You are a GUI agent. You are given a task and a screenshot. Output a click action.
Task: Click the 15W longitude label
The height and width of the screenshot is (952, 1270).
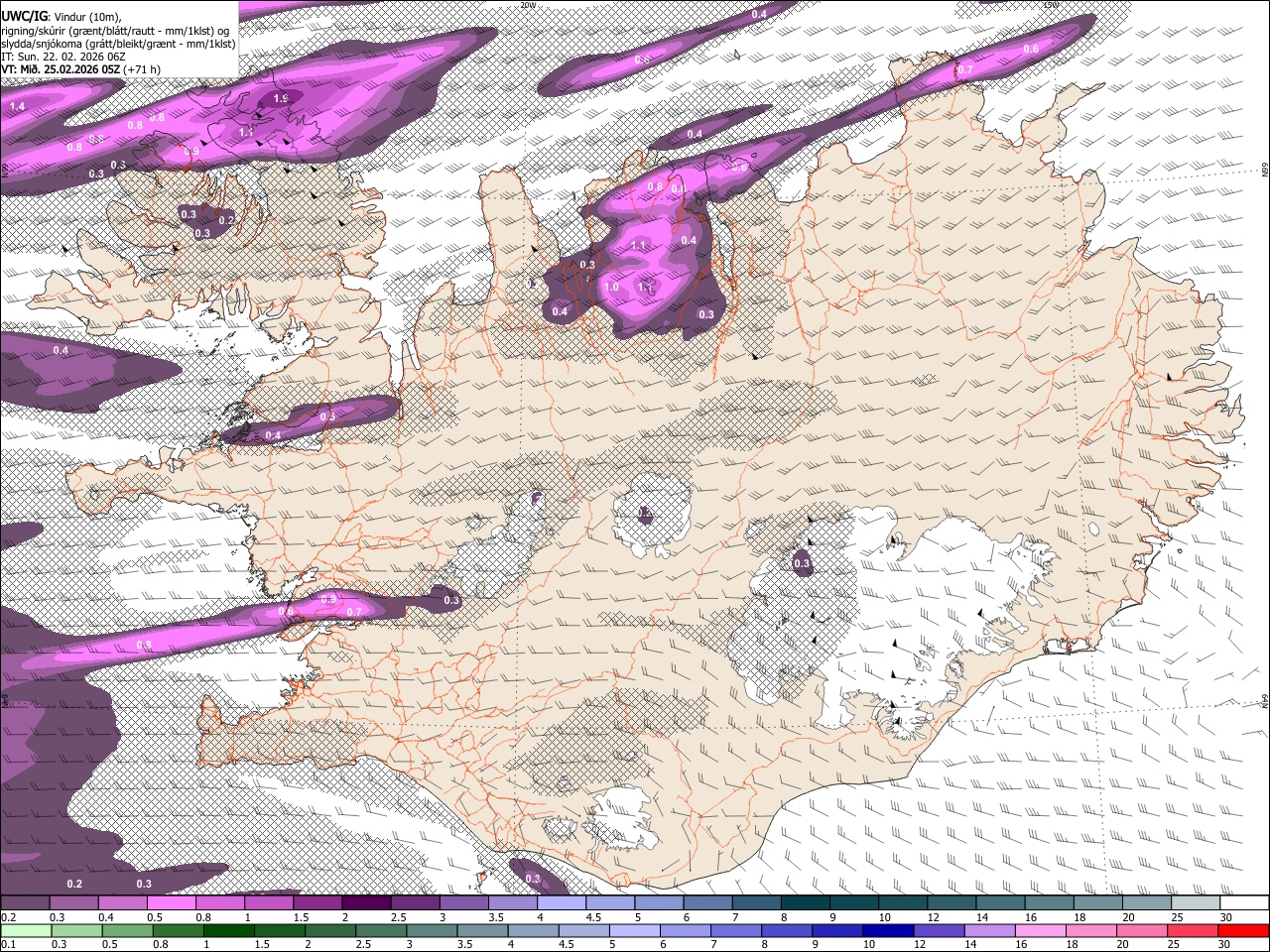(1052, 5)
